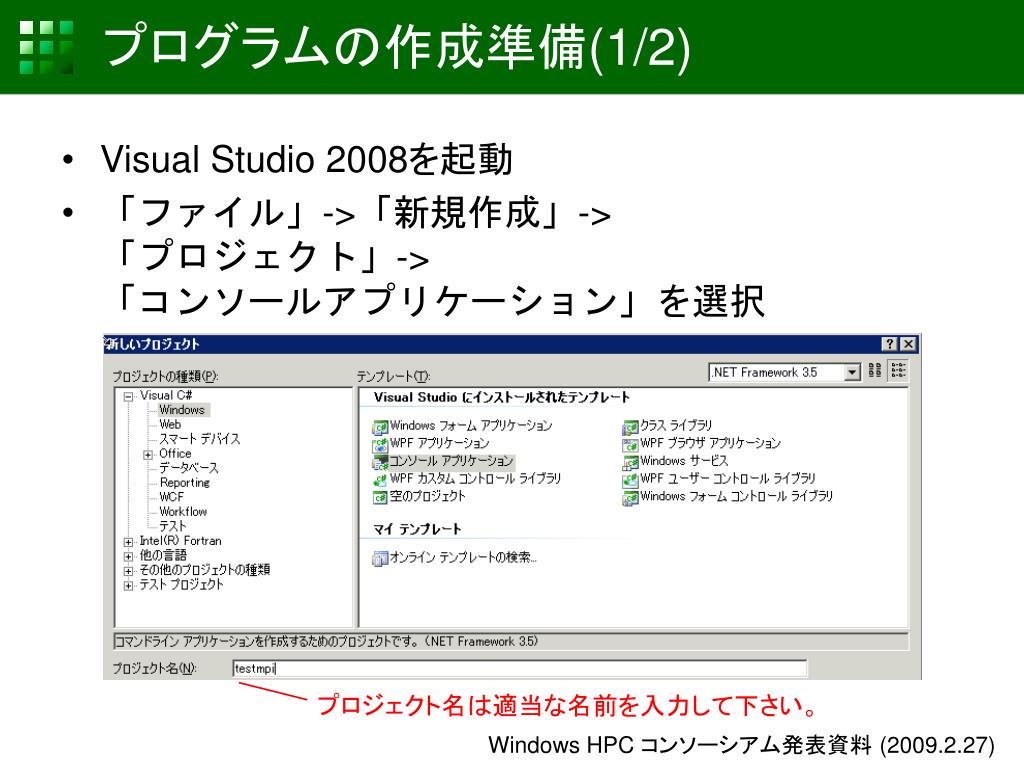Click WPF アプリケーション template label
Viewport: 1024px width, 768px height.
(x=440, y=443)
